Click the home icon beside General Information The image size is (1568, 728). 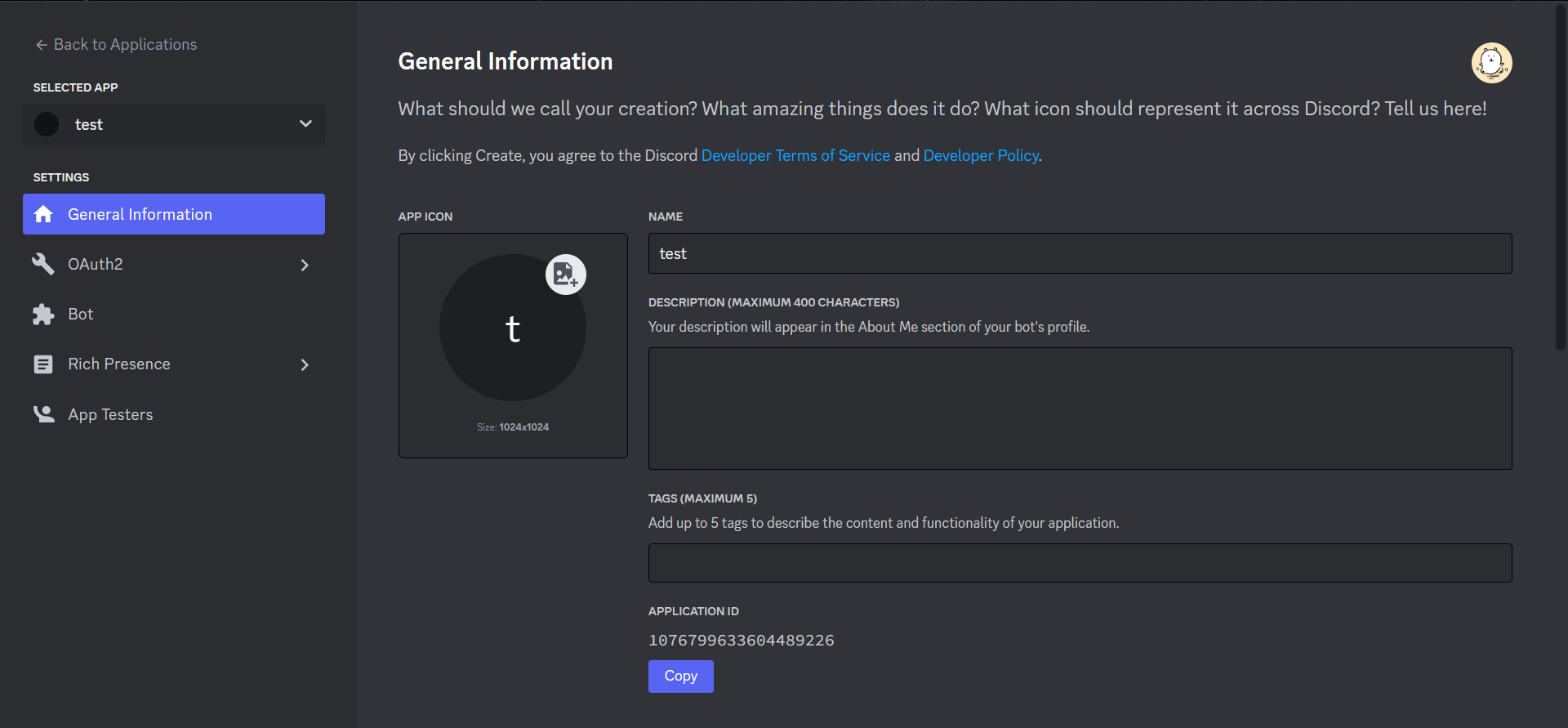point(43,214)
